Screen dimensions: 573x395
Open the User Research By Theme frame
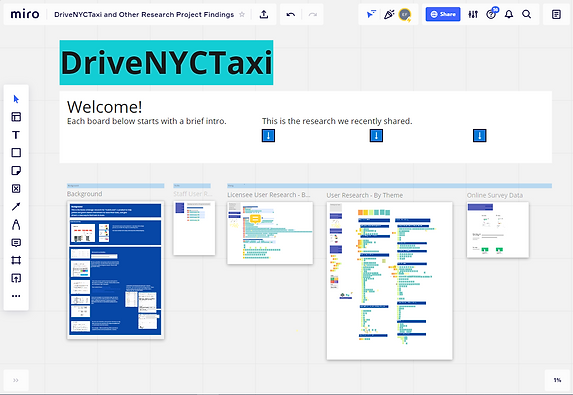point(390,281)
